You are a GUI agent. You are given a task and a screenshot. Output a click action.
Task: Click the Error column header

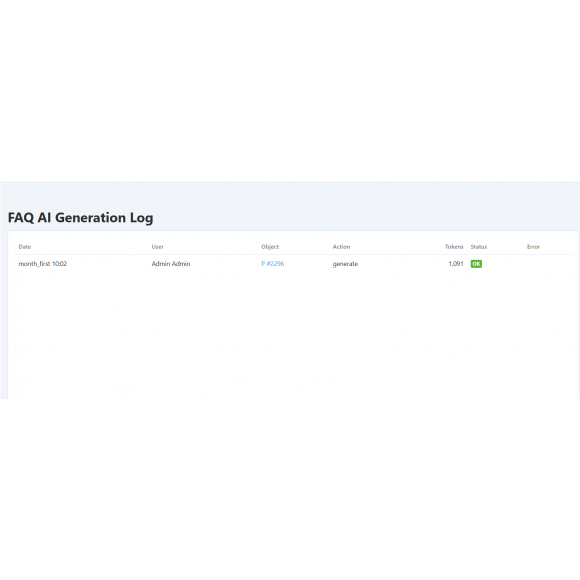tap(533, 247)
